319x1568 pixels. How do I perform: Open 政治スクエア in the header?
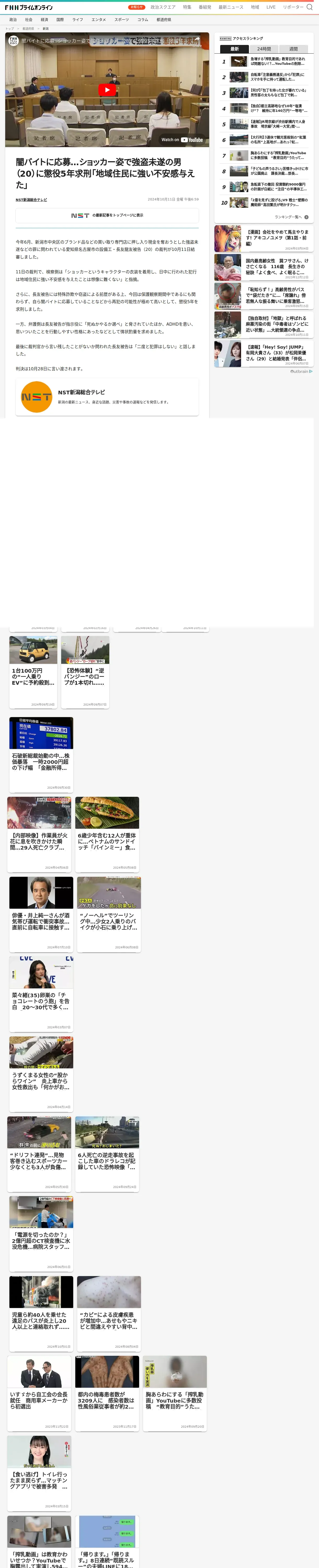(x=163, y=7)
